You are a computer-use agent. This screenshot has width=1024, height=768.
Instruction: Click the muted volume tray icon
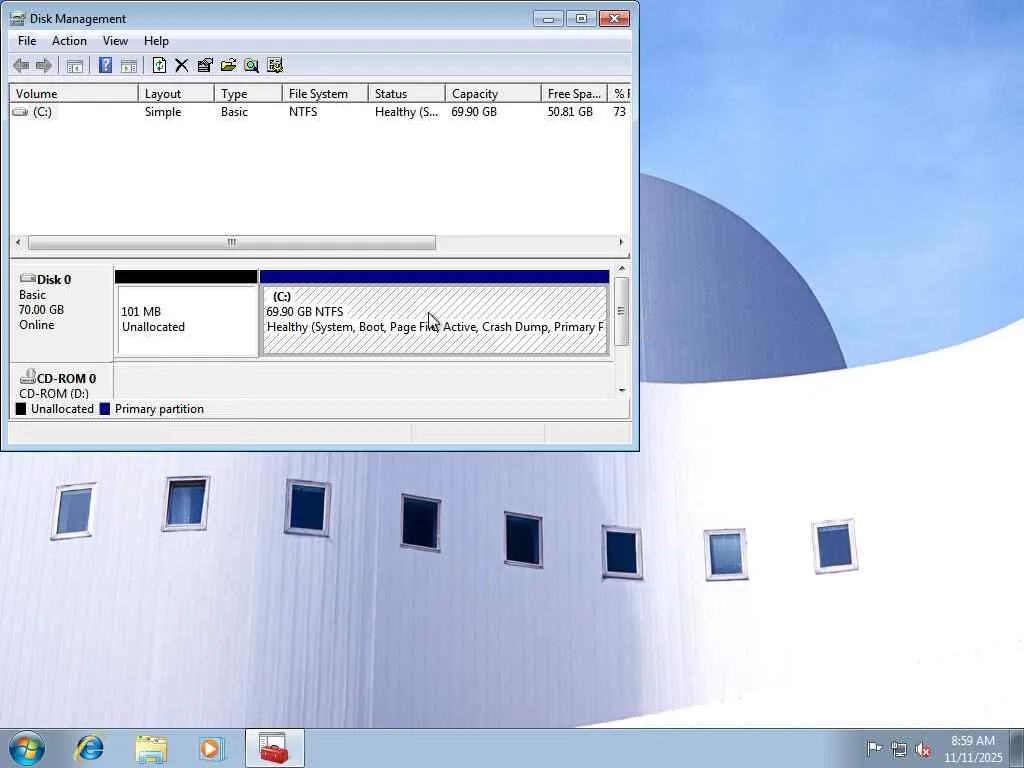click(x=923, y=749)
